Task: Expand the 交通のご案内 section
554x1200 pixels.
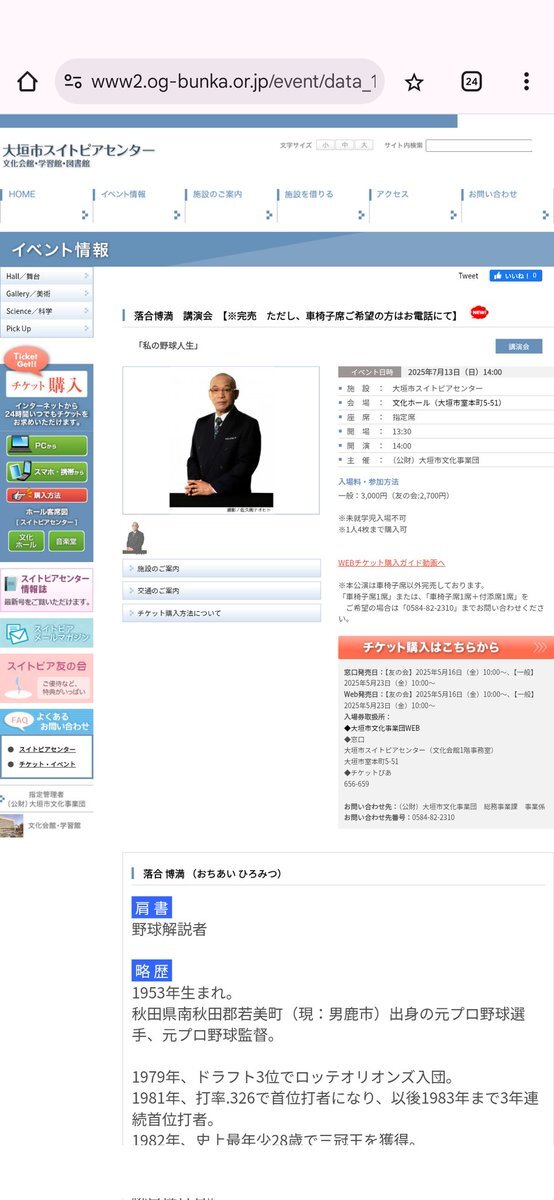Action: pos(222,591)
